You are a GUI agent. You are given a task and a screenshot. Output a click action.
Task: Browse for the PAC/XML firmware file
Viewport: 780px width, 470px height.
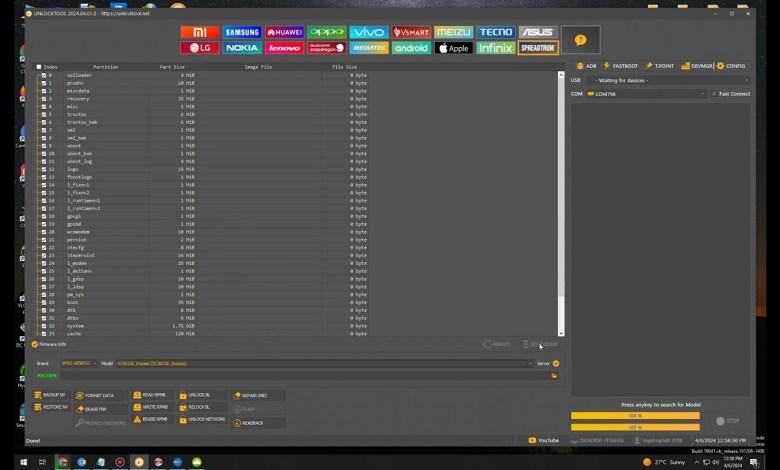click(x=554, y=375)
